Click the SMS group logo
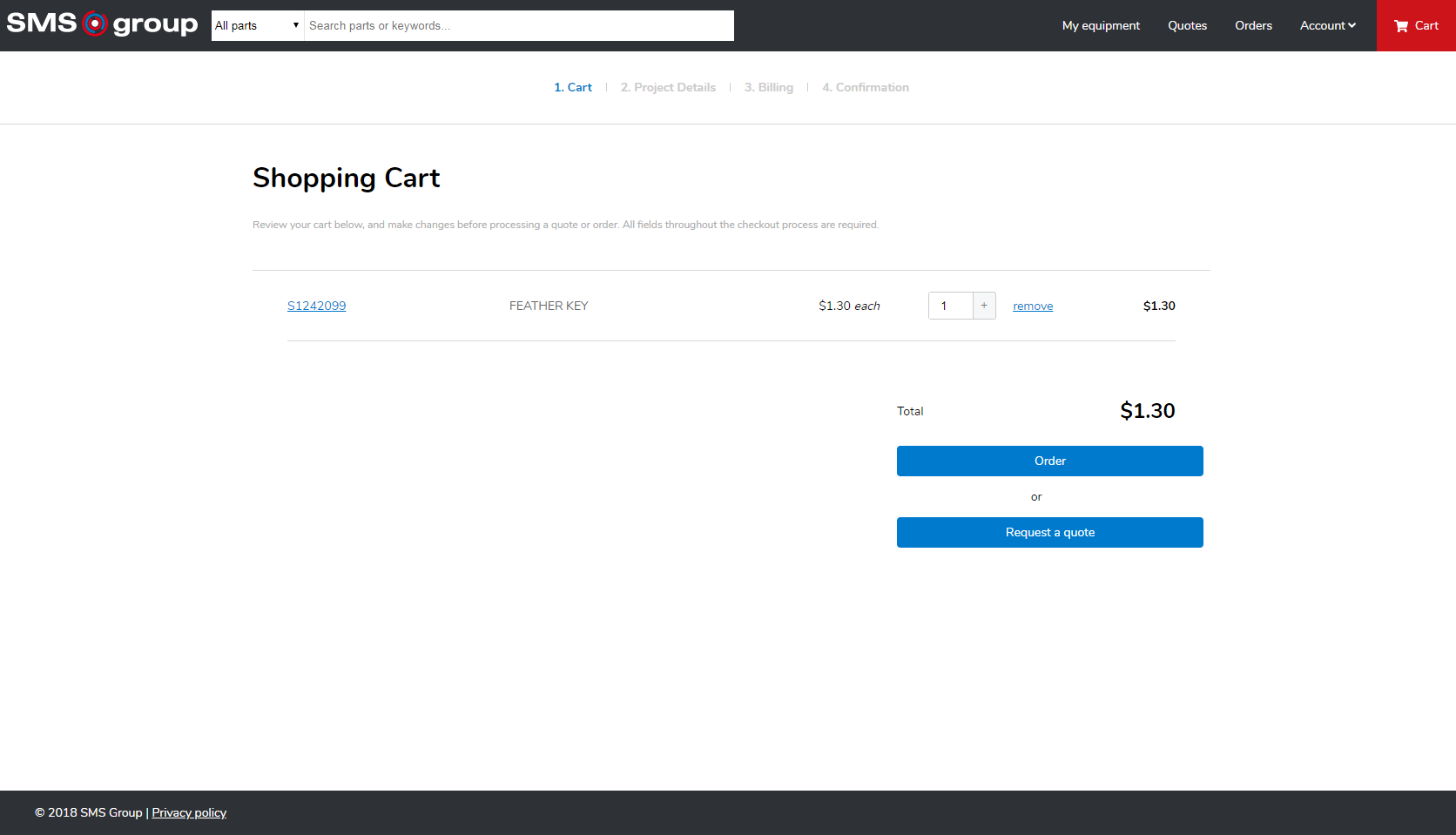The width and height of the screenshot is (1456, 835). pos(102,24)
